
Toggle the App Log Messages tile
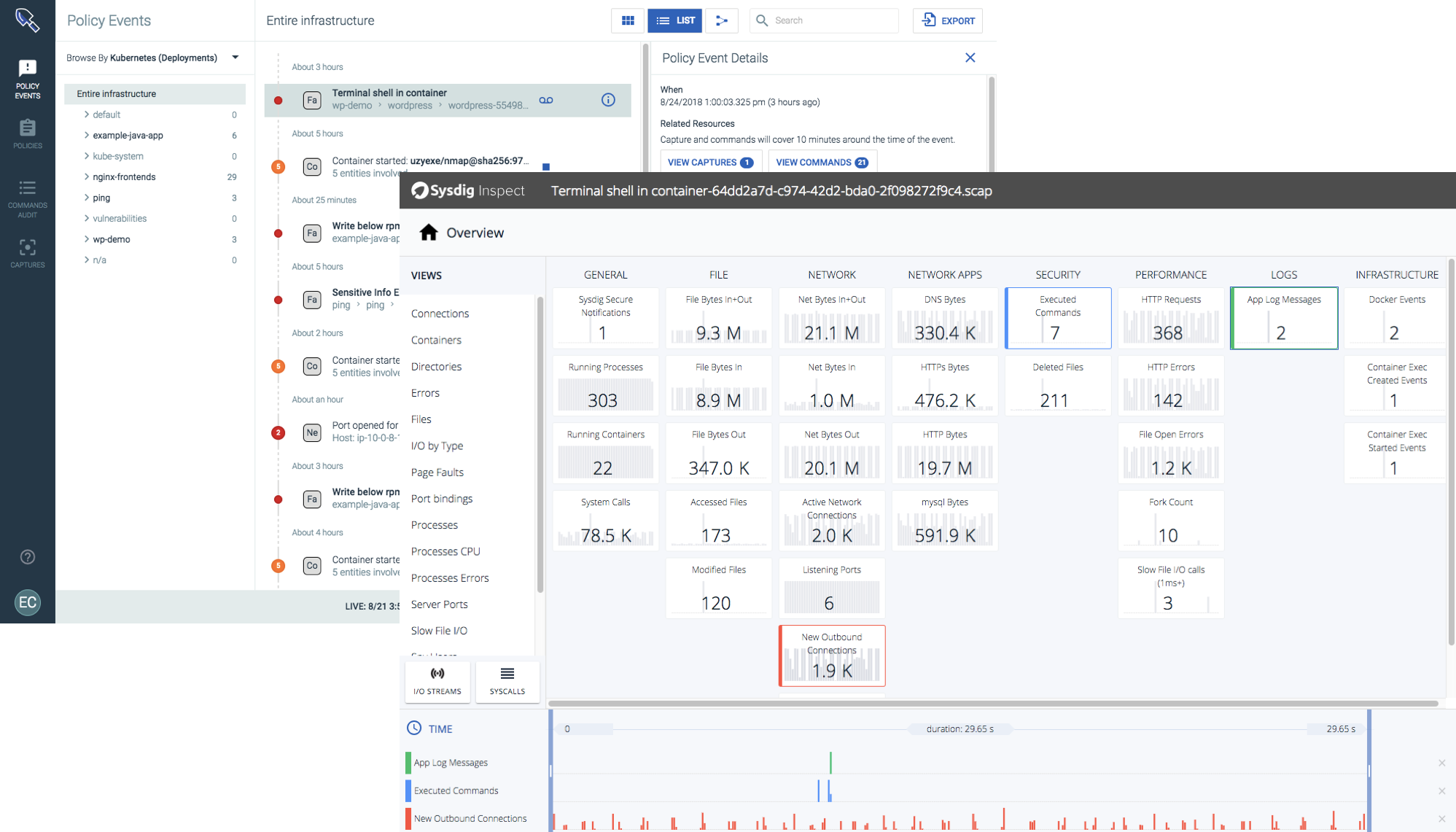tap(1284, 318)
